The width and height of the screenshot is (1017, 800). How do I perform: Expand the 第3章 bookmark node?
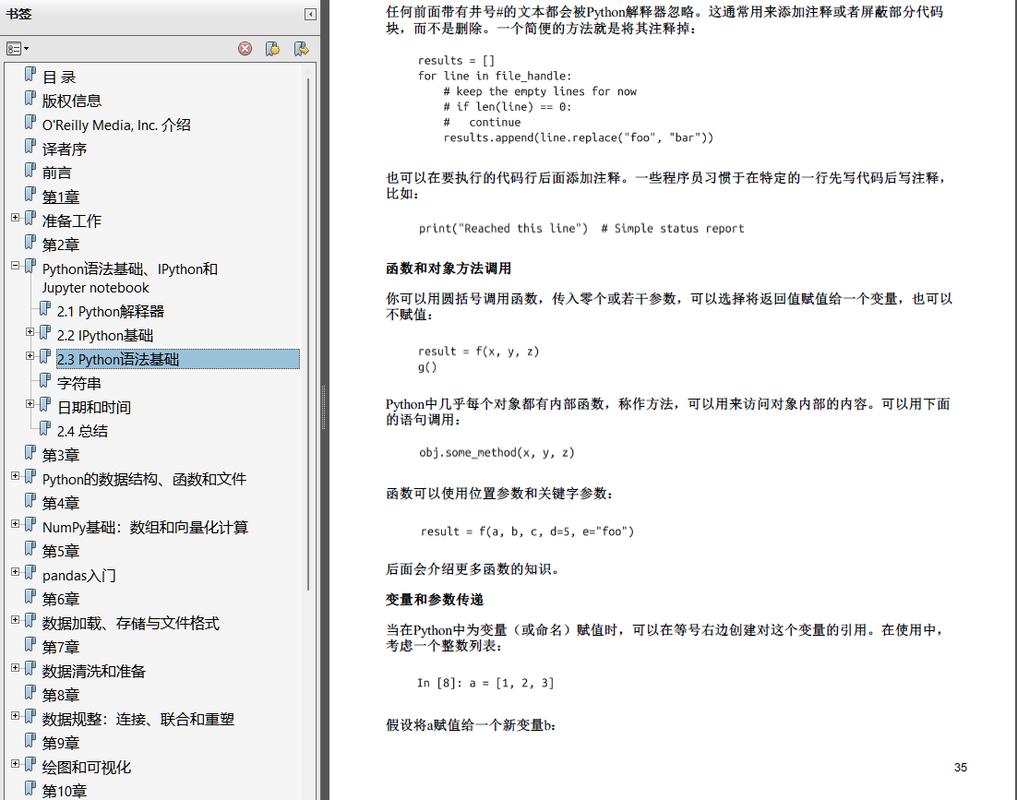point(15,454)
